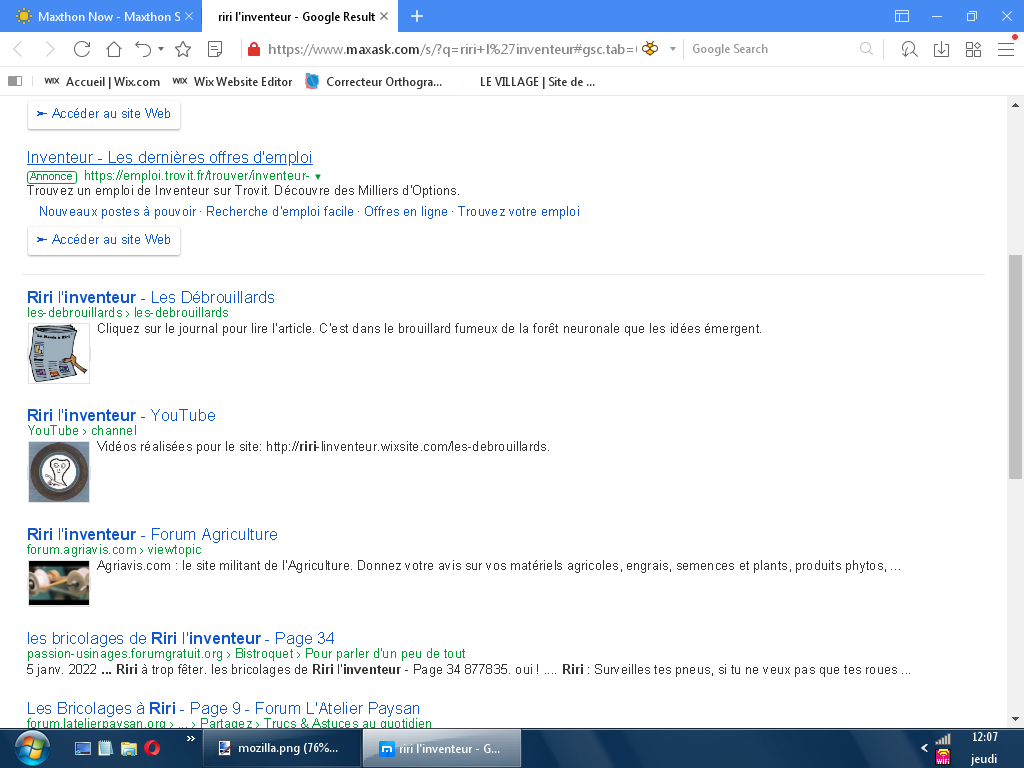Go forward to the next page
Screen dimensions: 1024x768
tap(49, 49)
